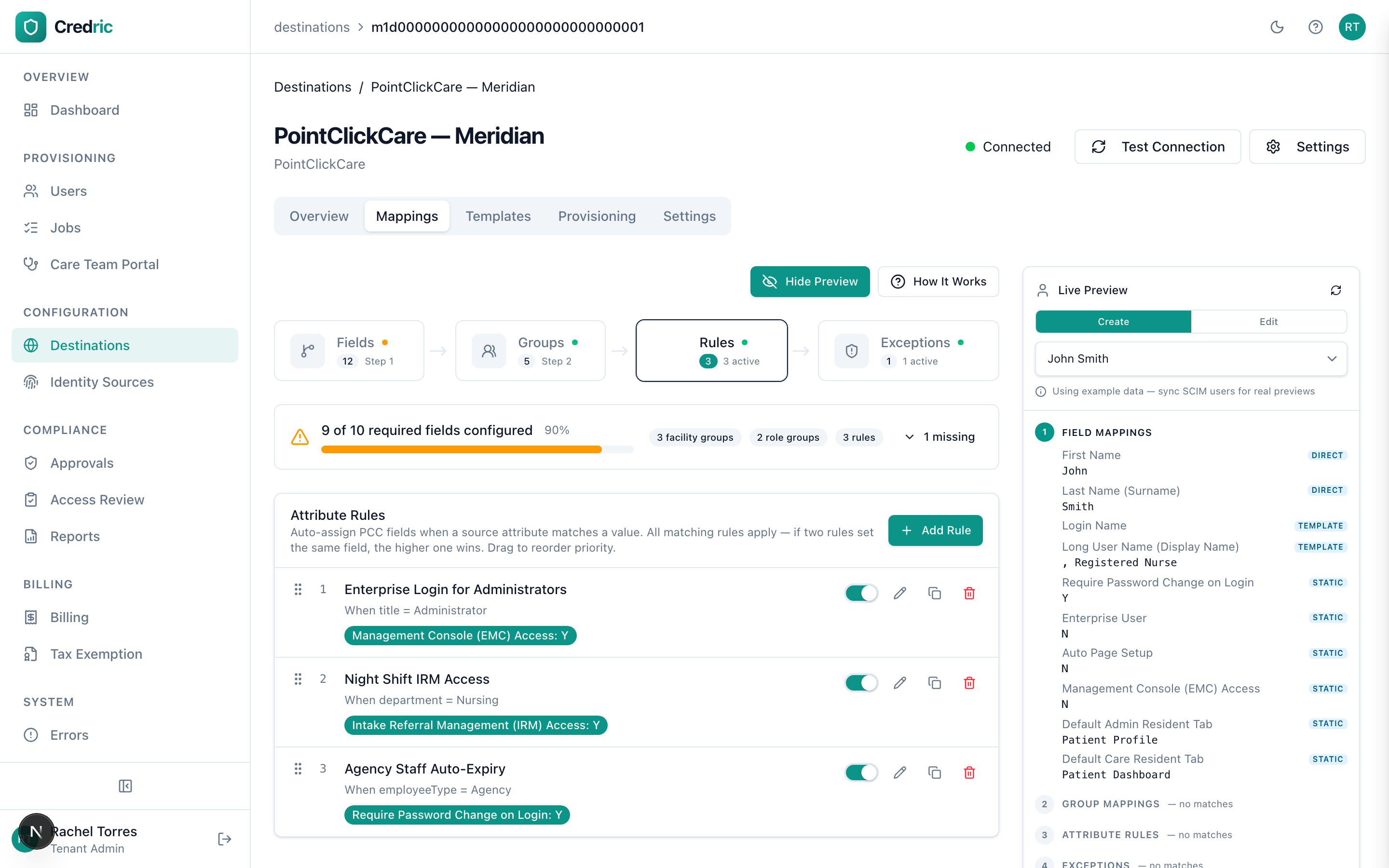Click Test Connection button
The image size is (1389, 868).
tap(1157, 147)
